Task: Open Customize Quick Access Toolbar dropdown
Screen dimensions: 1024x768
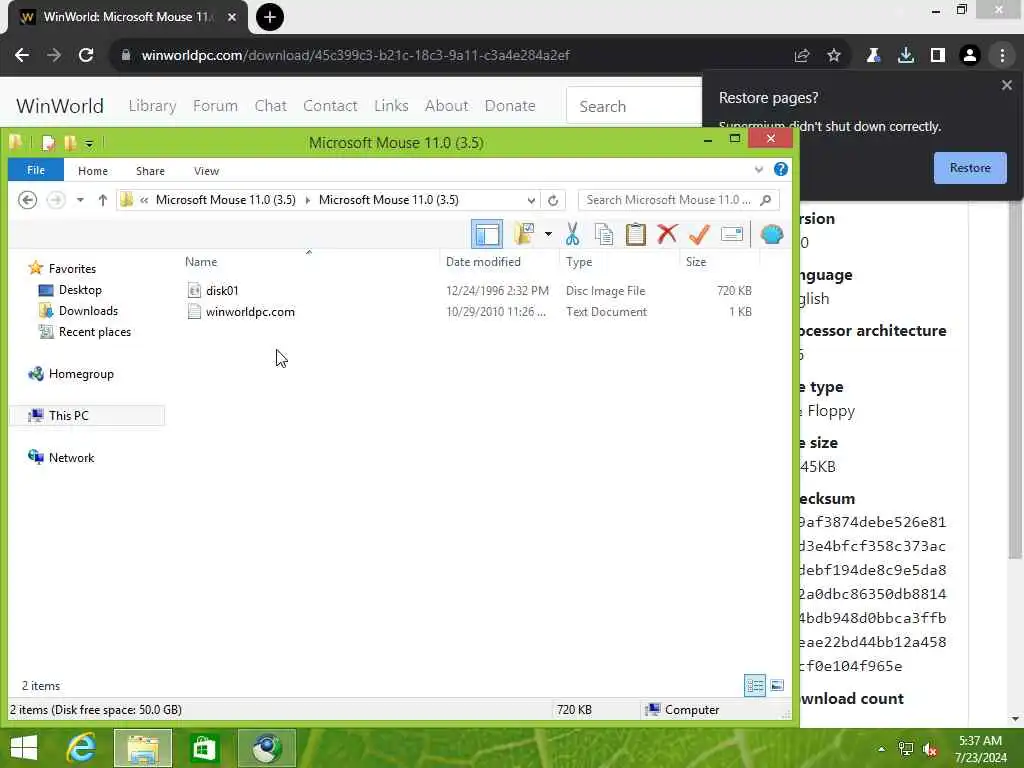Action: click(89, 143)
